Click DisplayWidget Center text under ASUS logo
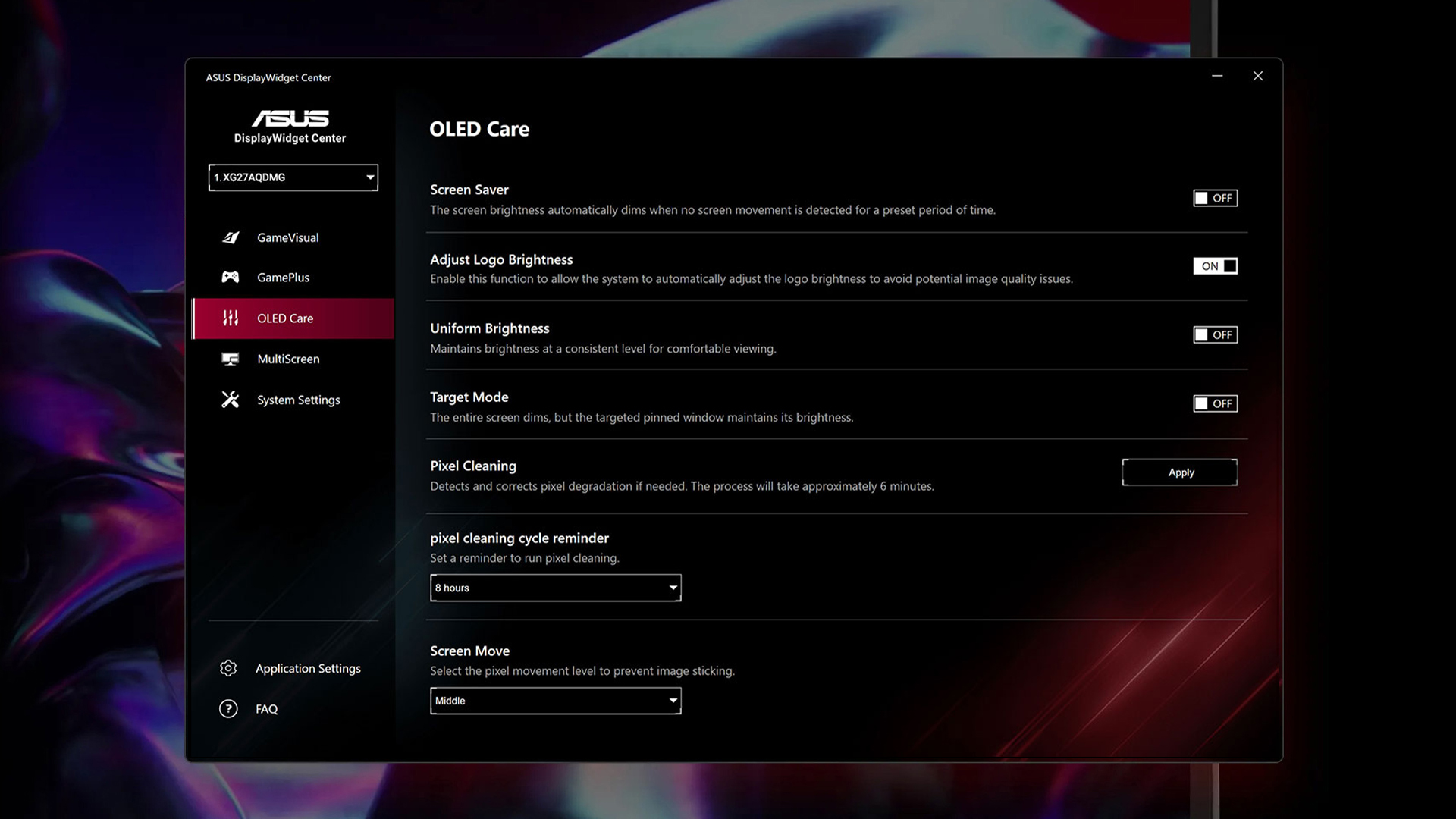Image resolution: width=1456 pixels, height=819 pixels. coord(290,138)
